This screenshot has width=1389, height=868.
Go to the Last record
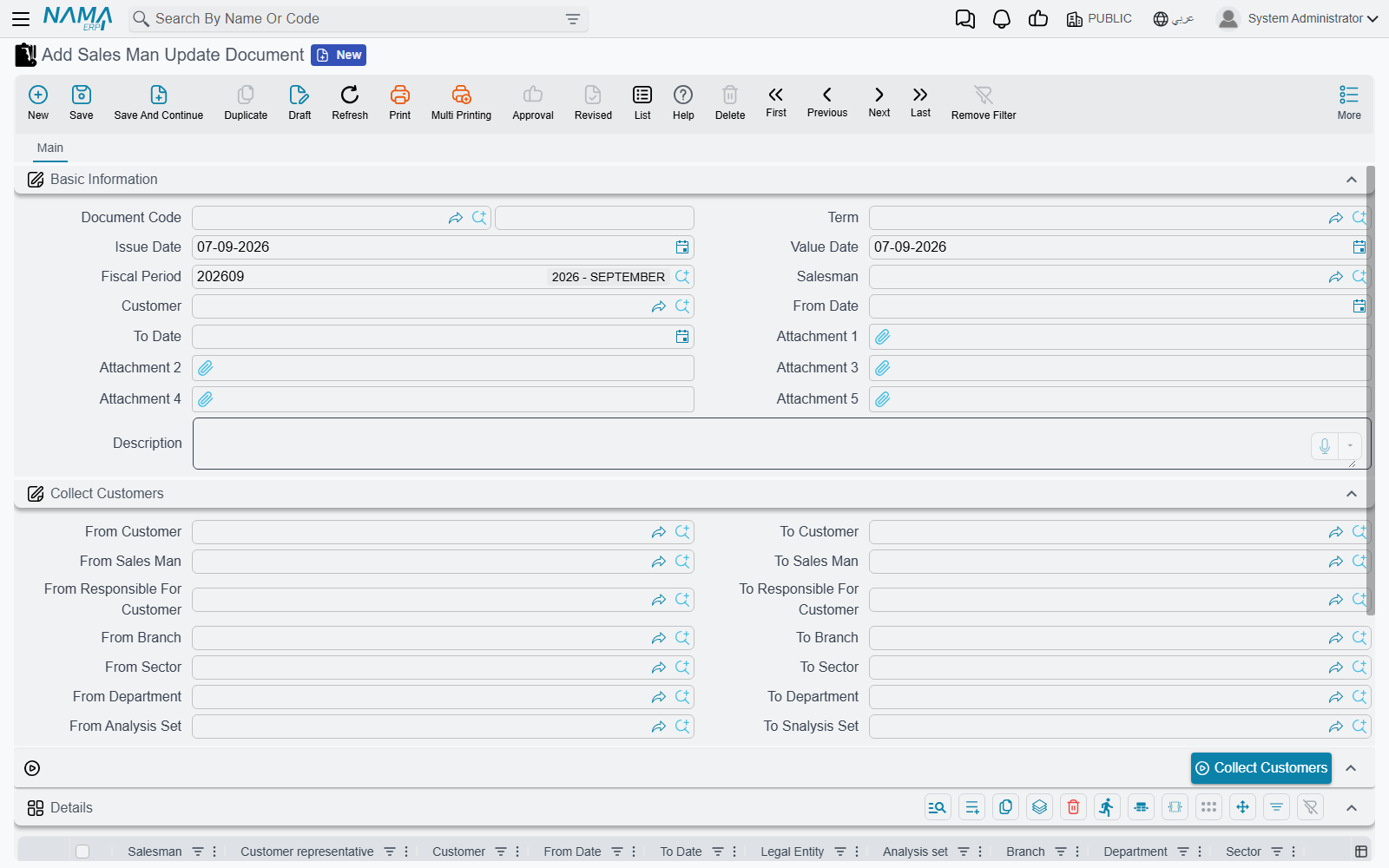click(x=920, y=102)
